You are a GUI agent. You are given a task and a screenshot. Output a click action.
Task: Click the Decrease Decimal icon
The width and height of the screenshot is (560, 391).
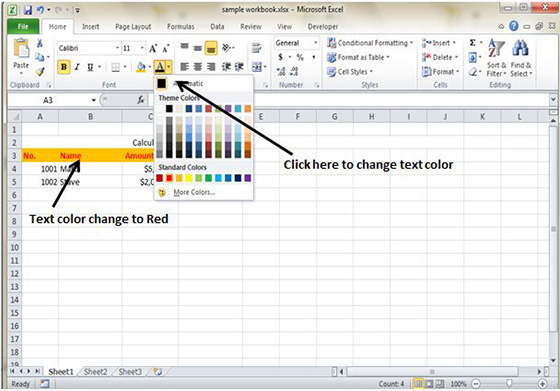(x=294, y=72)
